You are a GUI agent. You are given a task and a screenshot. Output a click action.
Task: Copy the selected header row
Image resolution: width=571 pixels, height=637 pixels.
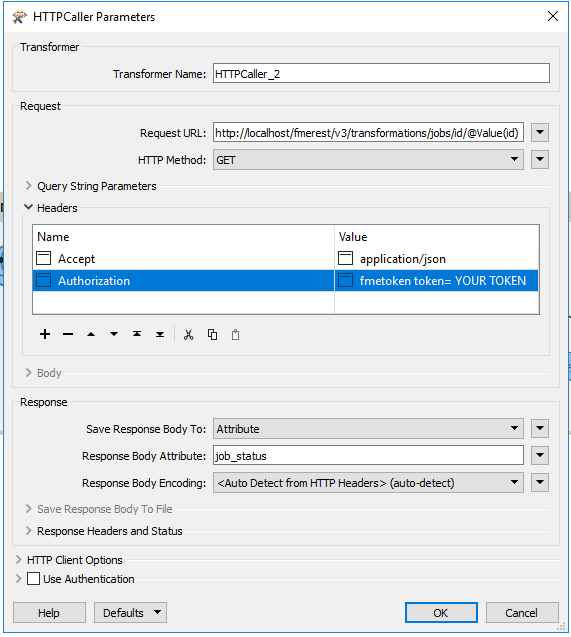tap(212, 334)
